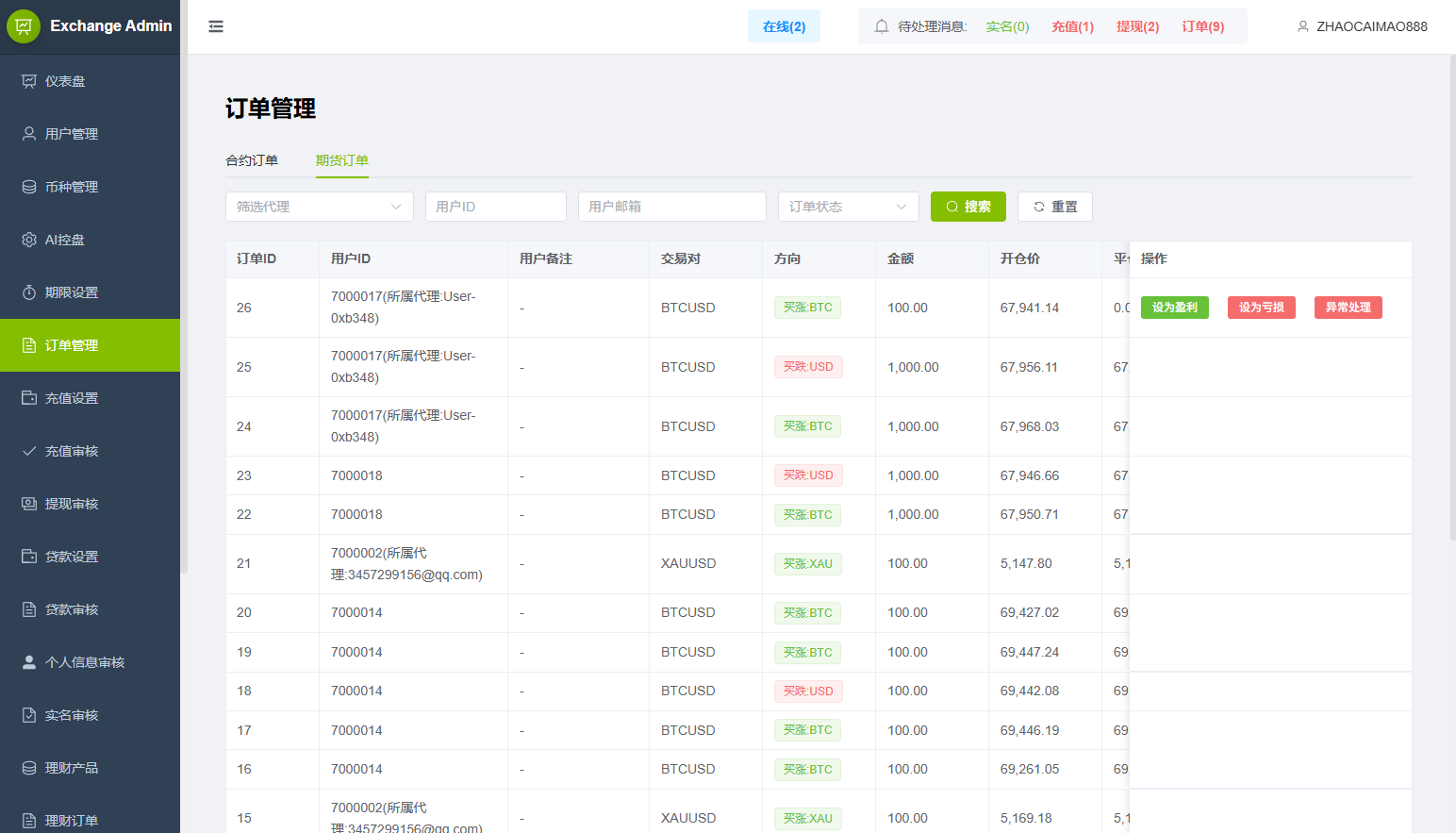Screen dimensions: 1456x833
Task: Open 用户管理 via its person icon
Action: [x=29, y=134]
